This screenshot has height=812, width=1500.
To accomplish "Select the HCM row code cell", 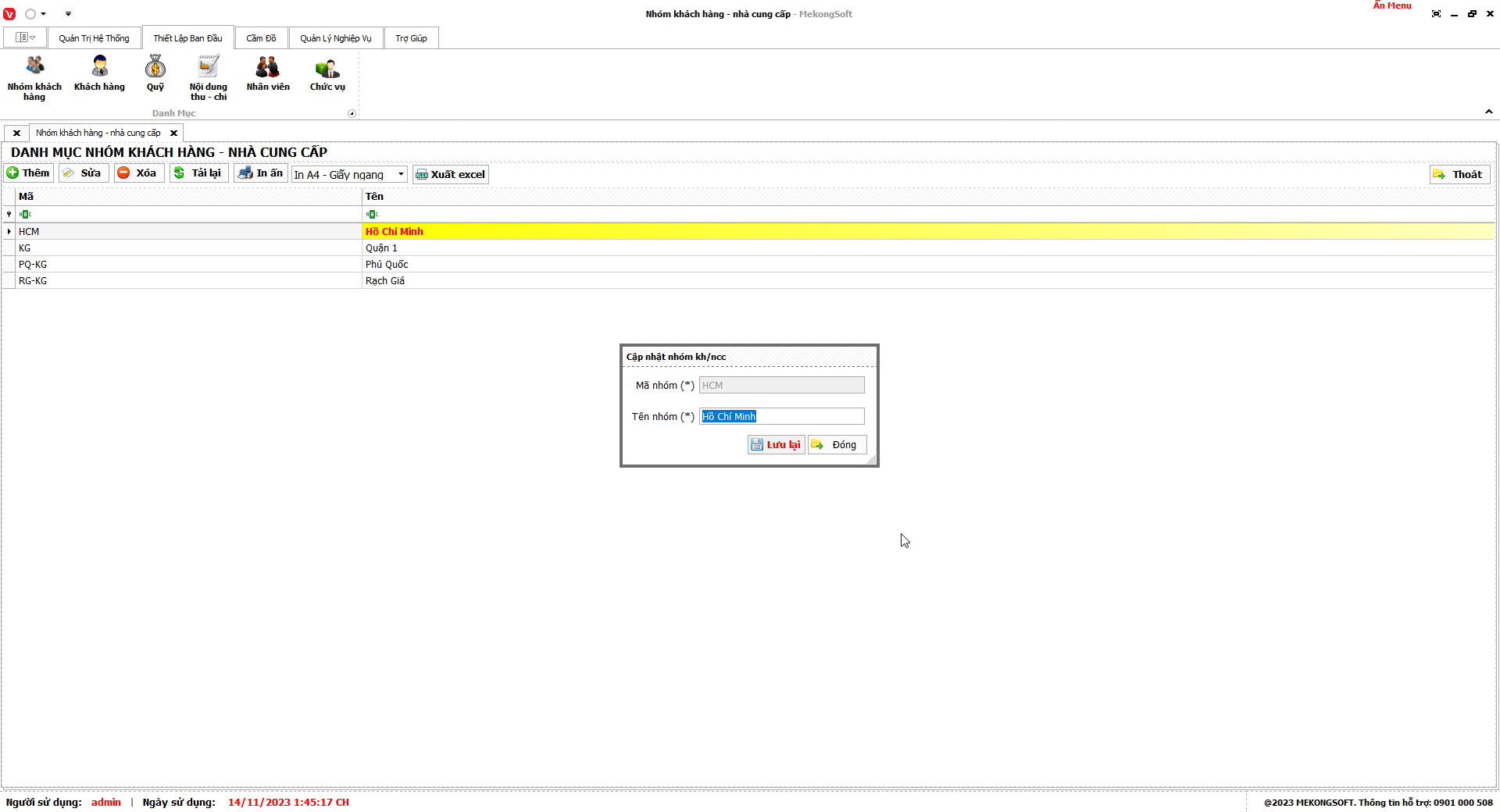I will (x=189, y=232).
